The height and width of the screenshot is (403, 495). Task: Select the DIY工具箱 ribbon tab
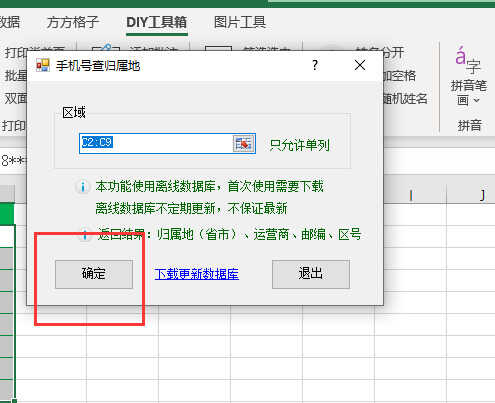[x=157, y=22]
